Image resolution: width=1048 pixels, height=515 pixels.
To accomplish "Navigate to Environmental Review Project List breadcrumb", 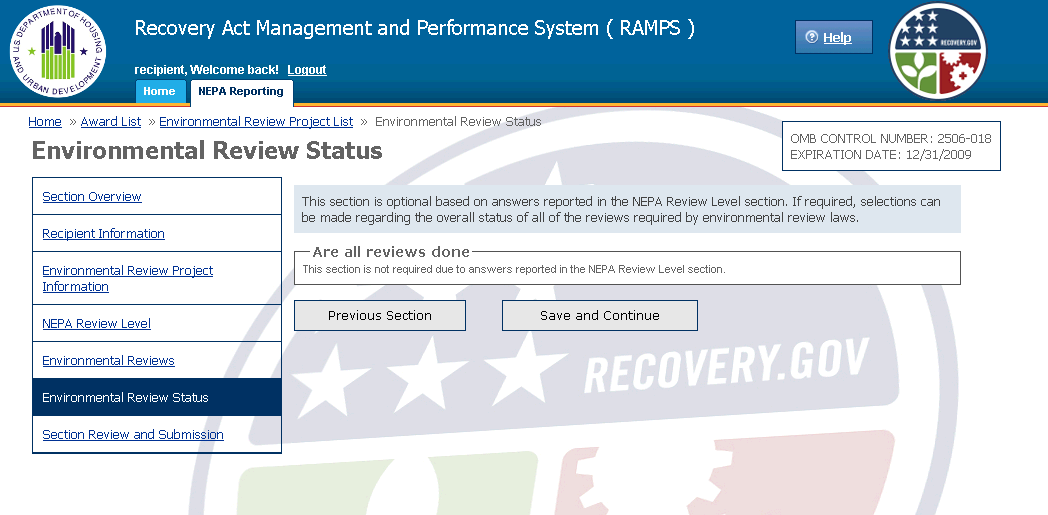I will click(x=256, y=122).
